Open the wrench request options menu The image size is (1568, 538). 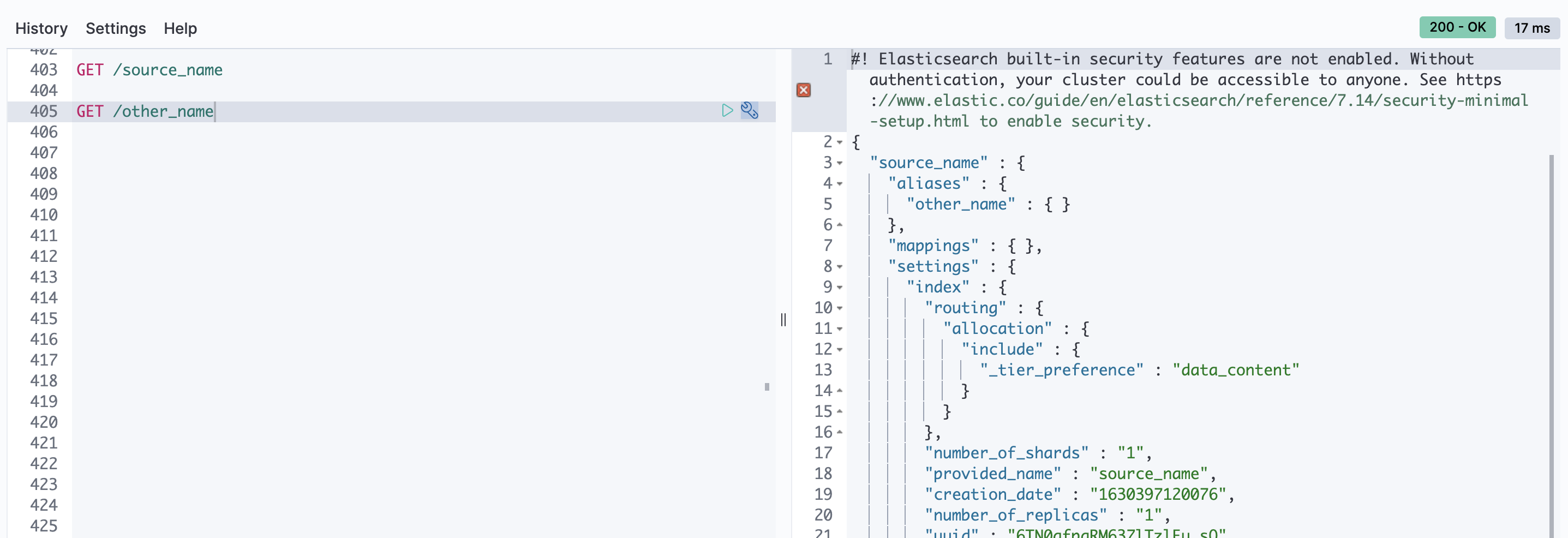(x=749, y=110)
